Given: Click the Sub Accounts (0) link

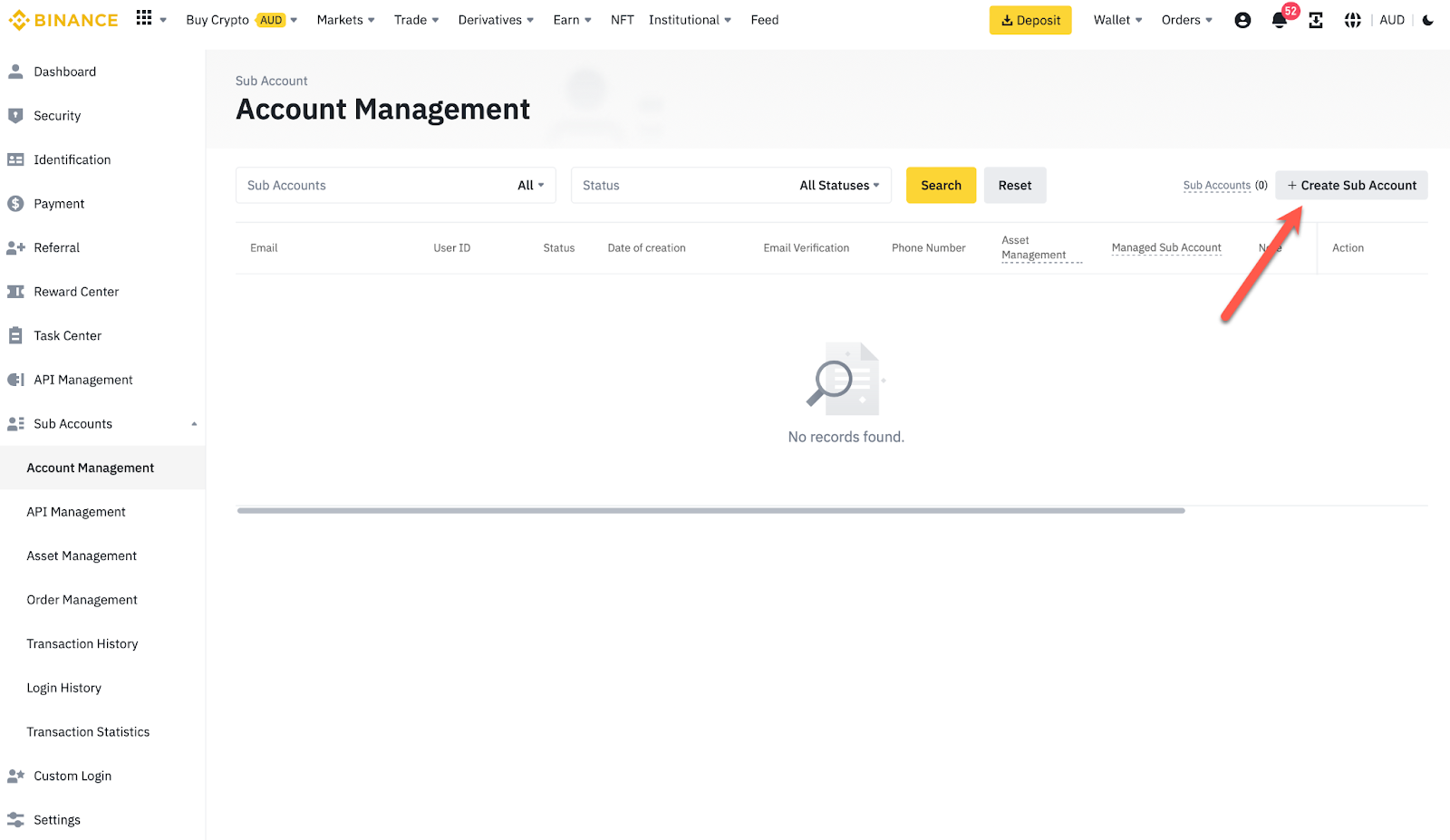Looking at the screenshot, I should tap(1225, 185).
